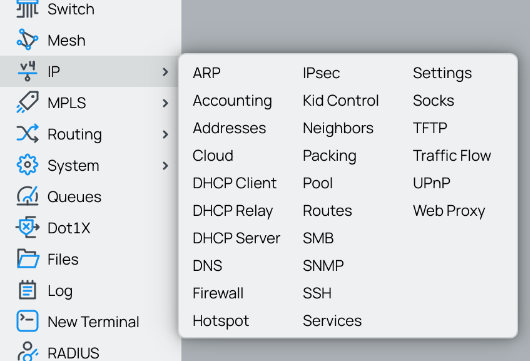Screen dimensions: 530x361
Task: Expand the System submenu chevron
Action: [x=165, y=166]
